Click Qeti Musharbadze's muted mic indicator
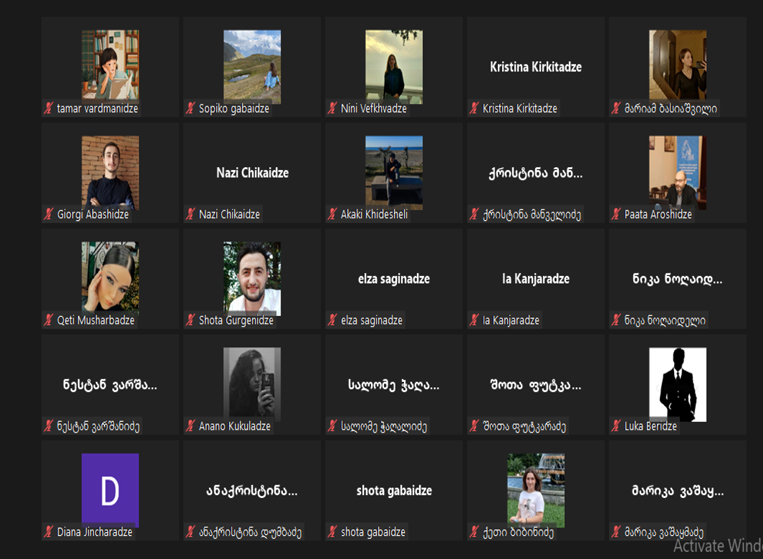The image size is (763, 559). tap(48, 321)
